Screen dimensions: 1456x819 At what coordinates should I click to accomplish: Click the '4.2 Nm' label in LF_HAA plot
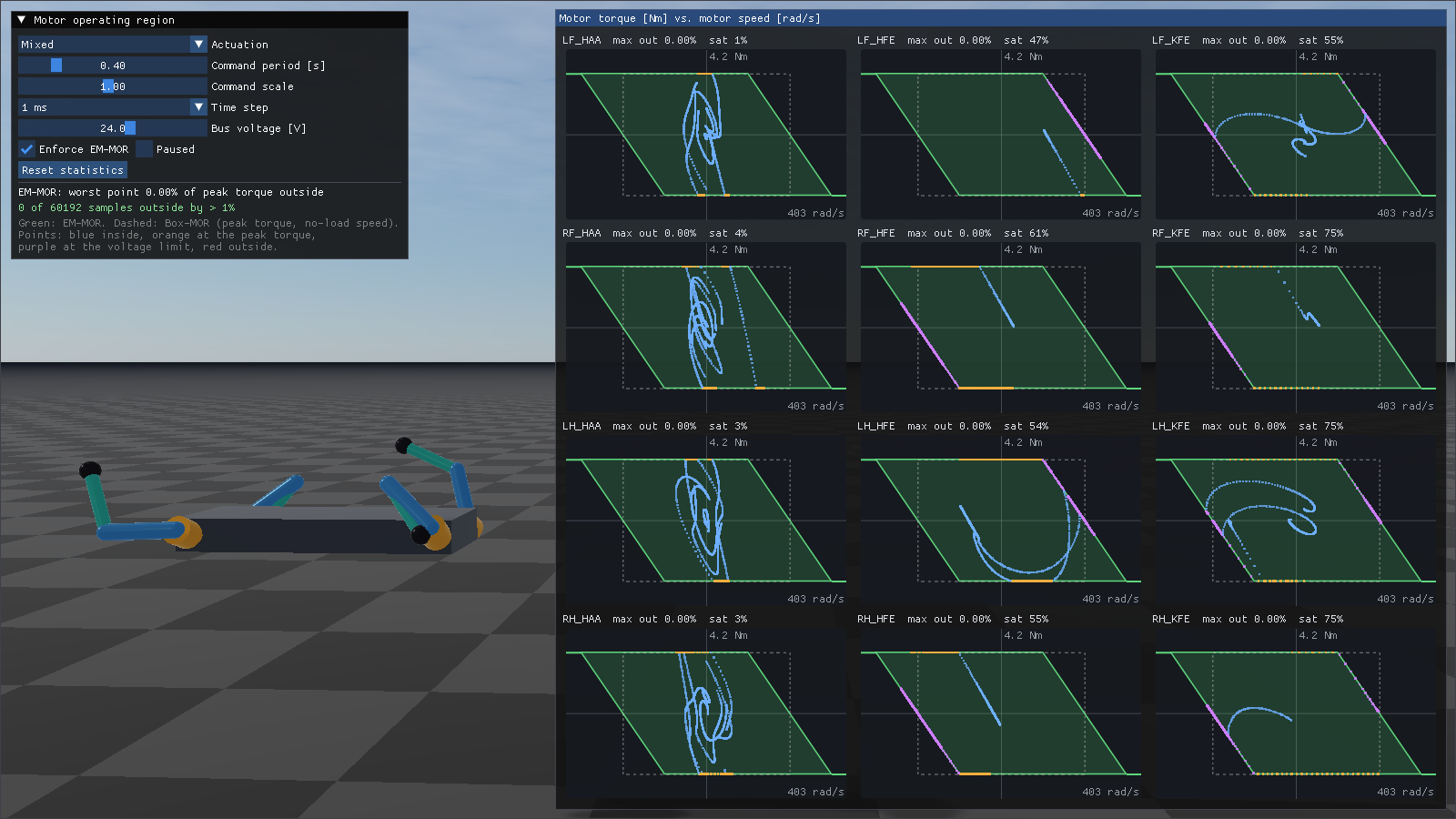[x=728, y=56]
